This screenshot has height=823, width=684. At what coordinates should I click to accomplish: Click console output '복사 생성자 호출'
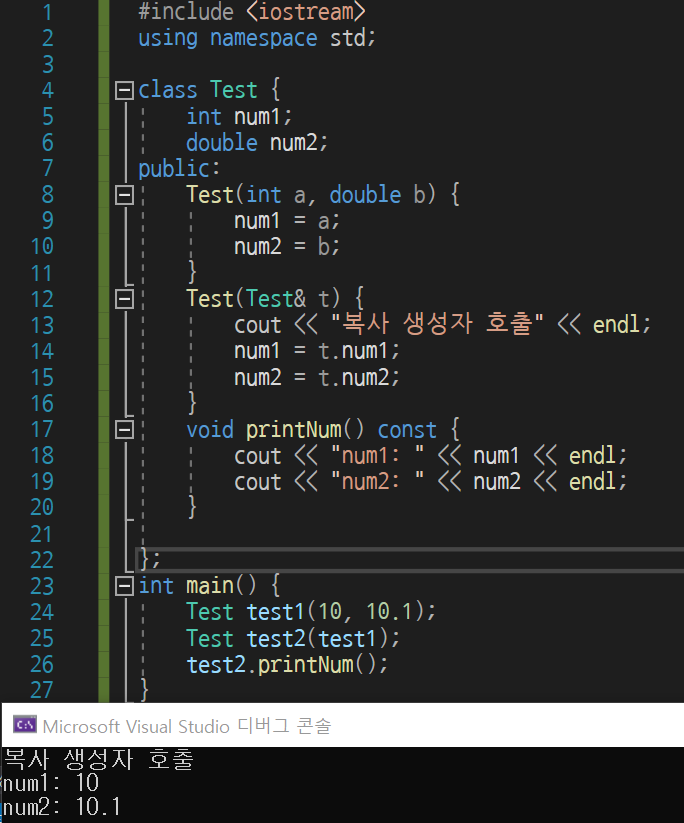99,759
